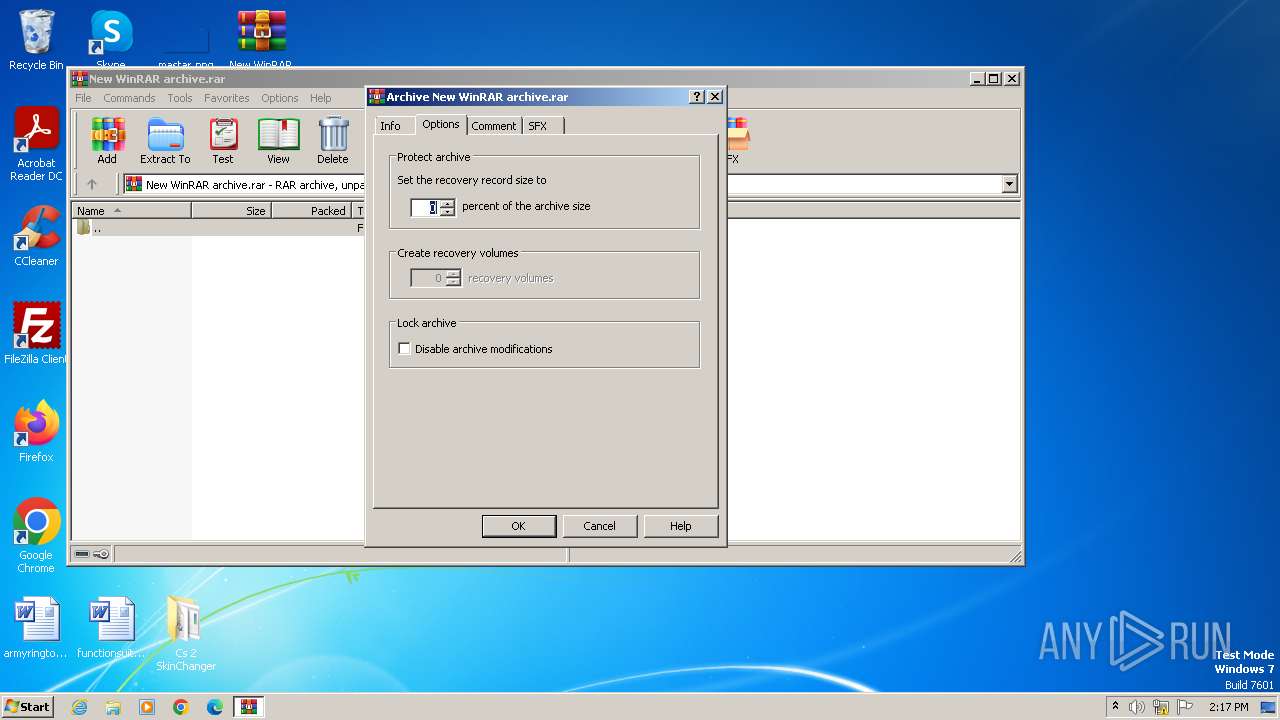This screenshot has height=720, width=1280.
Task: Sort file list by Size column
Action: (x=231, y=211)
